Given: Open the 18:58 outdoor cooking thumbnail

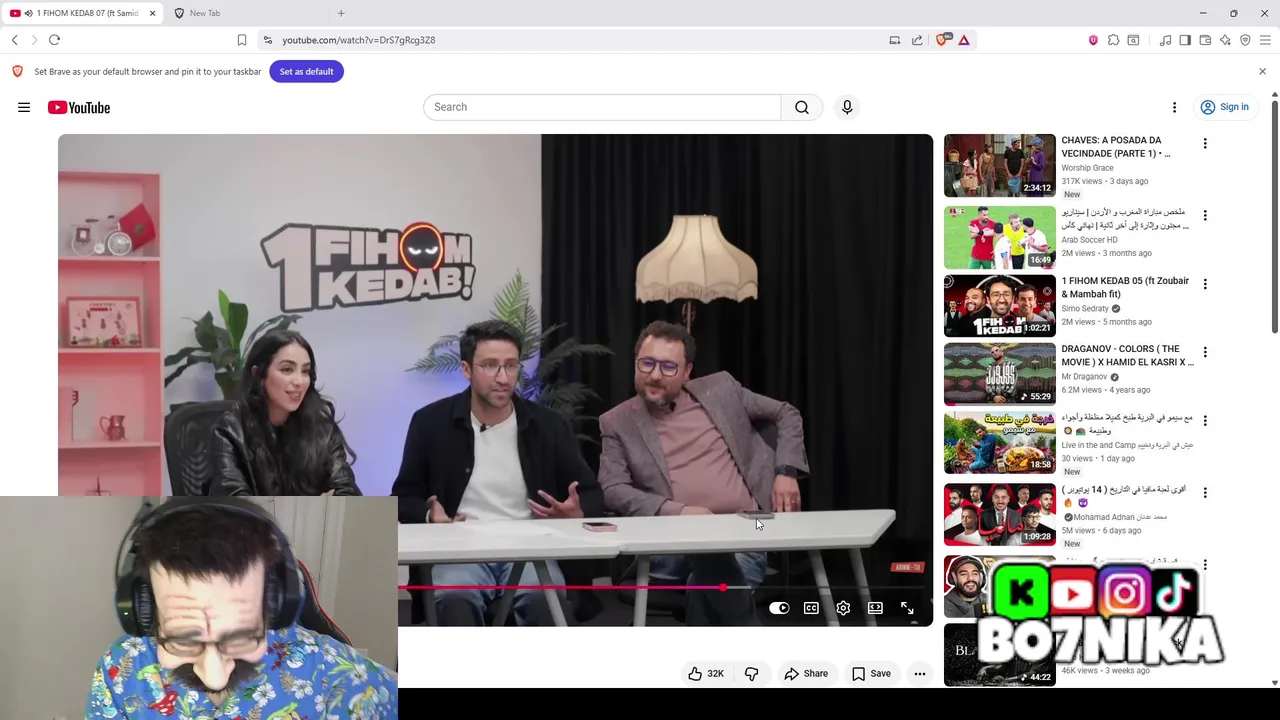Looking at the screenshot, I should 999,443.
